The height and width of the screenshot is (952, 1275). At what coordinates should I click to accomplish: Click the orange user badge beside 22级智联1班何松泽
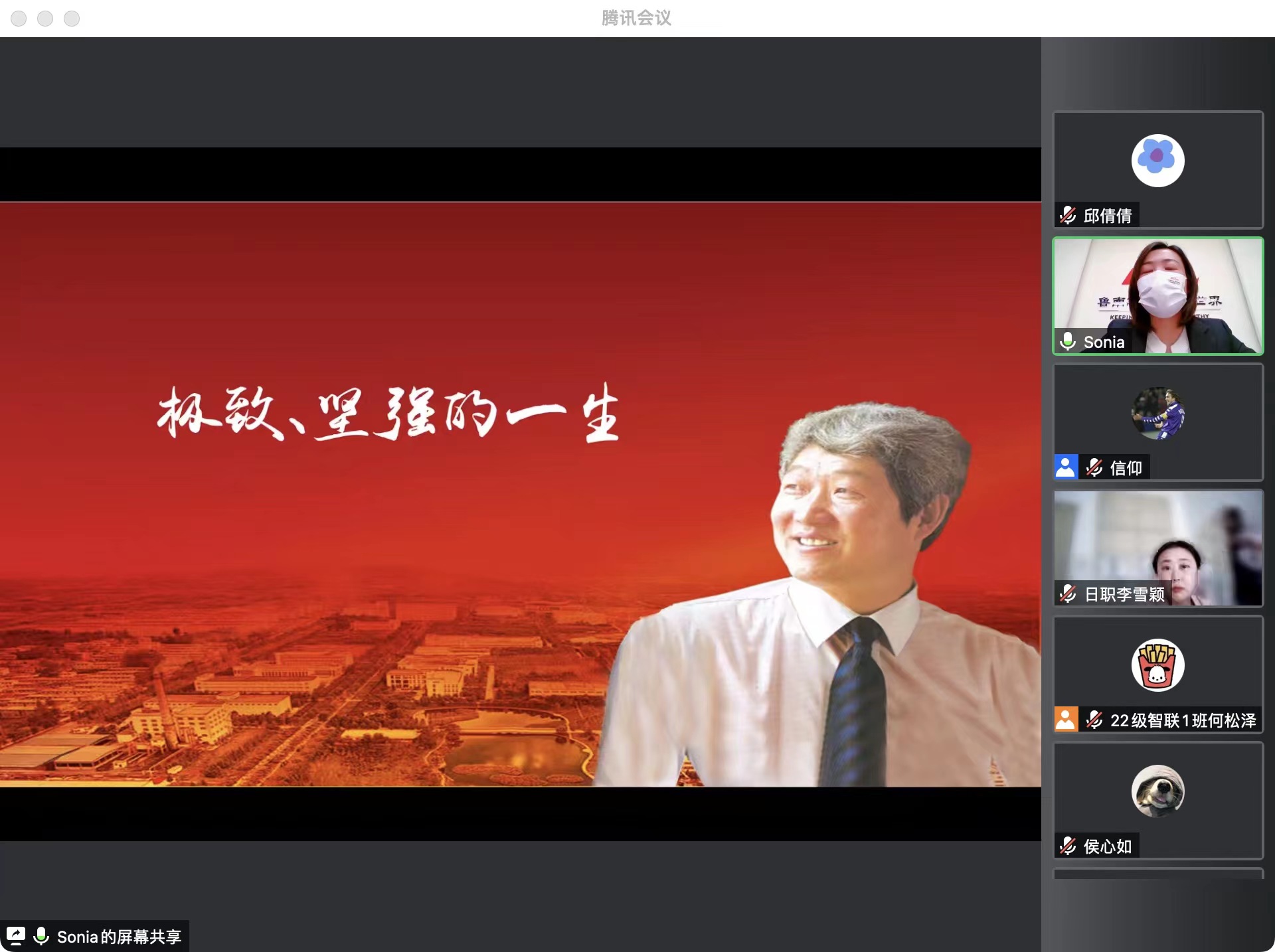point(1066,719)
